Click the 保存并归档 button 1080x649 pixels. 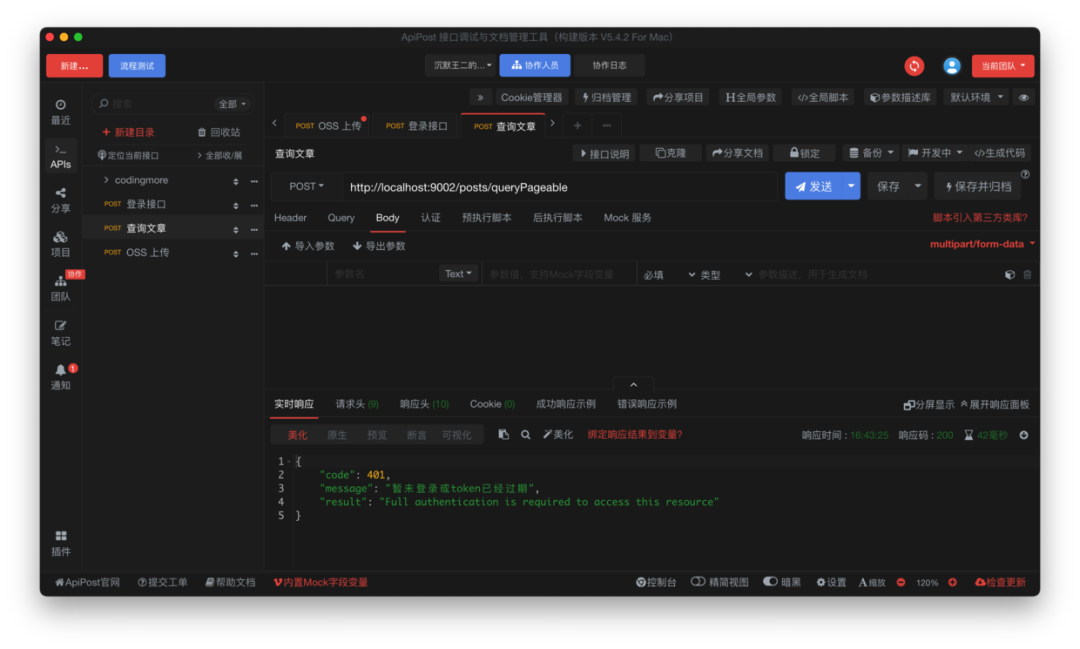click(978, 187)
